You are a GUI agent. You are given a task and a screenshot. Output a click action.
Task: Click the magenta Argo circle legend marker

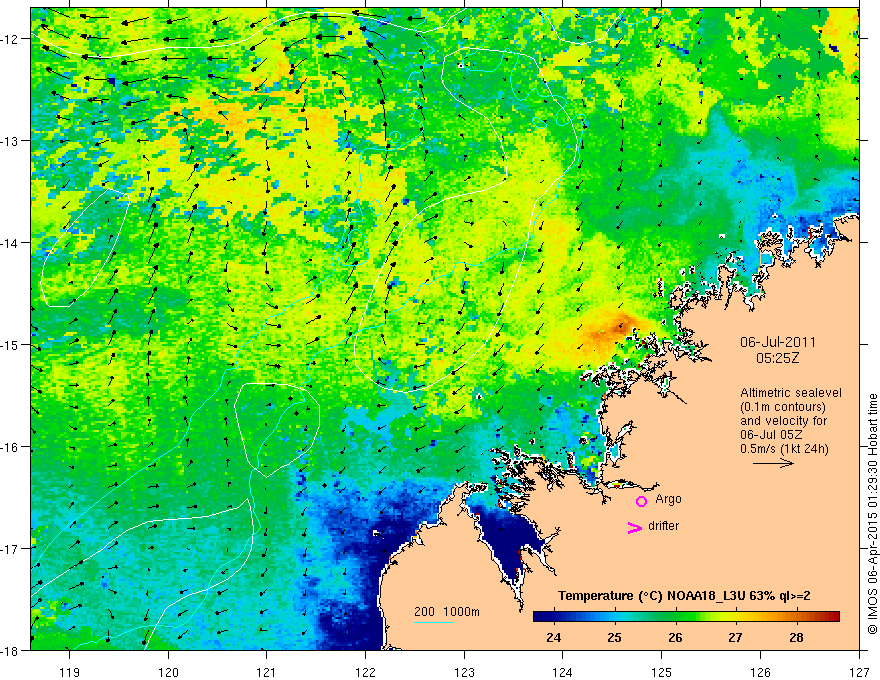[641, 501]
